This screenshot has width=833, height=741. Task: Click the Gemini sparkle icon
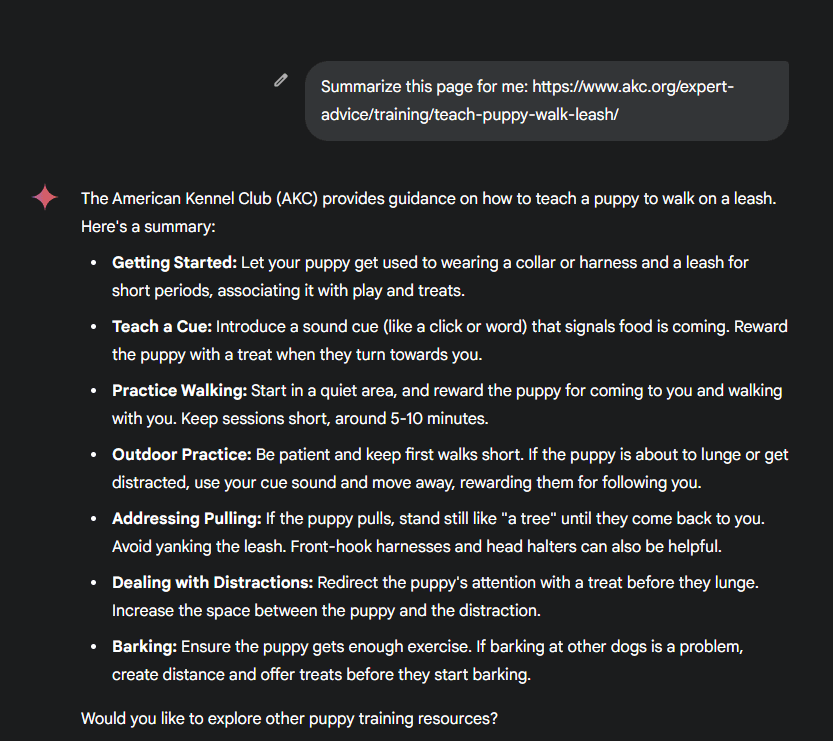45,197
